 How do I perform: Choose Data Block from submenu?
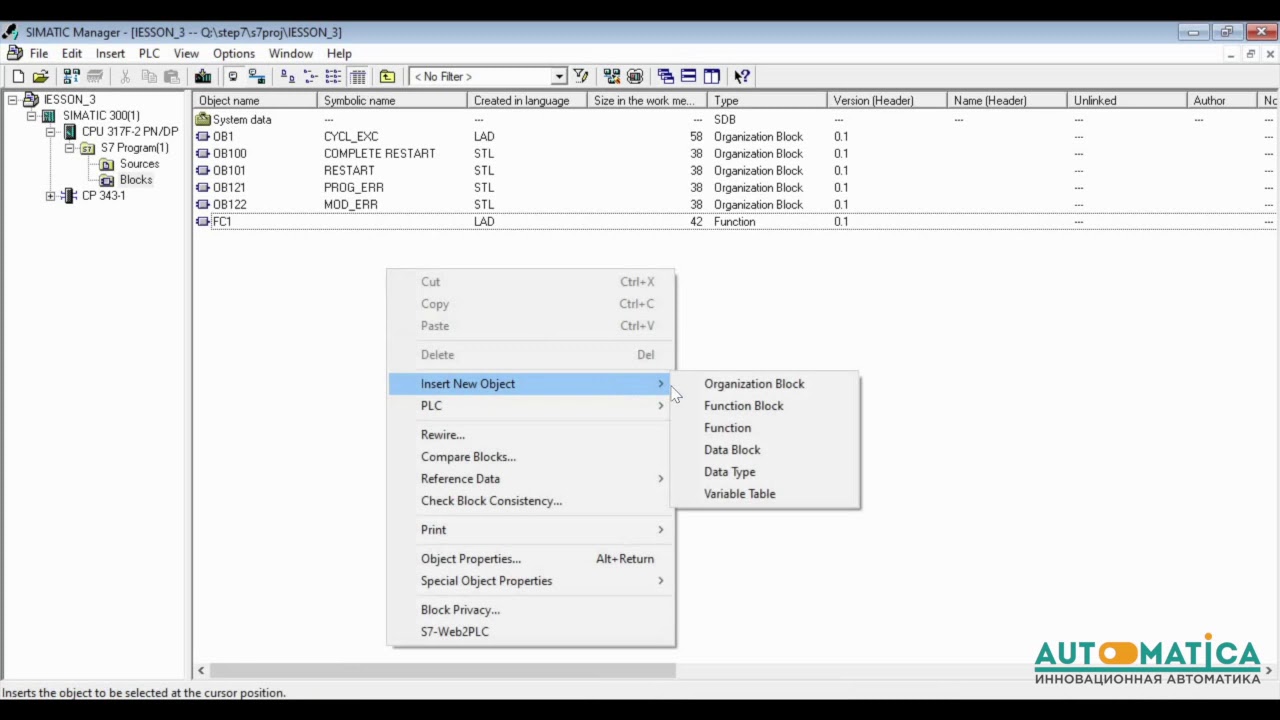point(765,450)
